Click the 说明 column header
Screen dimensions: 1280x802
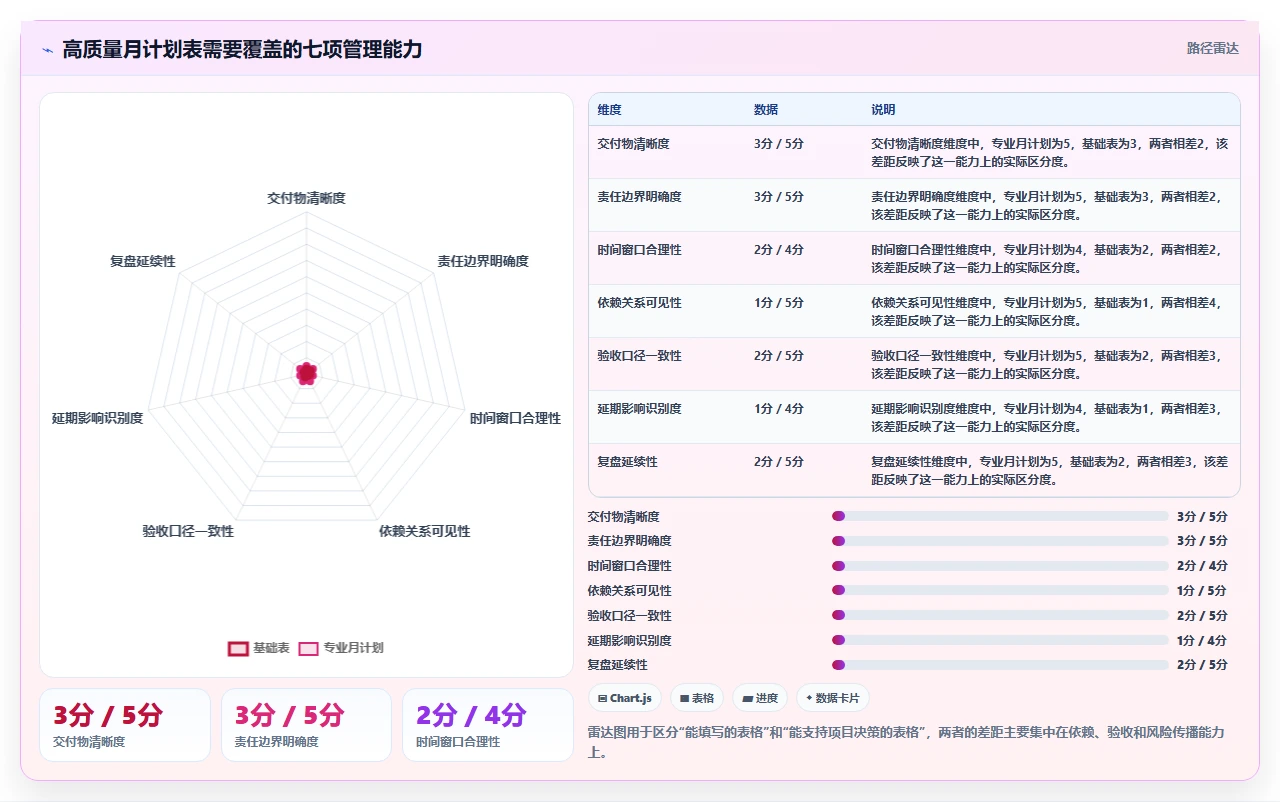tap(883, 110)
